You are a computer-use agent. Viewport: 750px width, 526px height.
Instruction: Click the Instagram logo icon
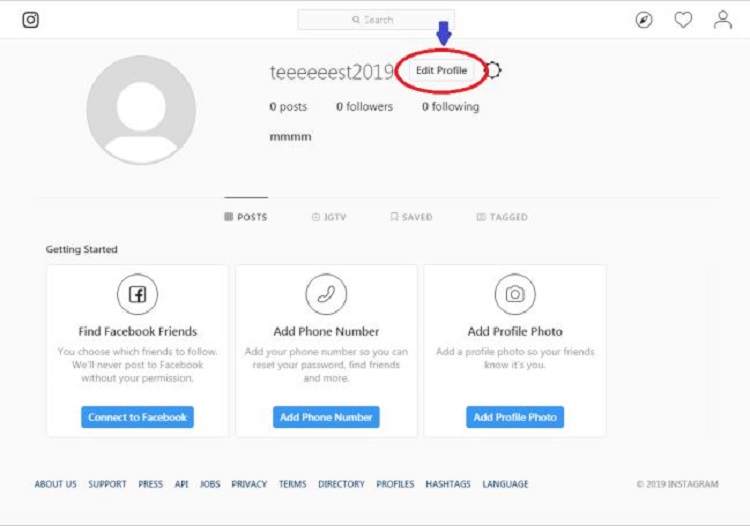click(31, 20)
